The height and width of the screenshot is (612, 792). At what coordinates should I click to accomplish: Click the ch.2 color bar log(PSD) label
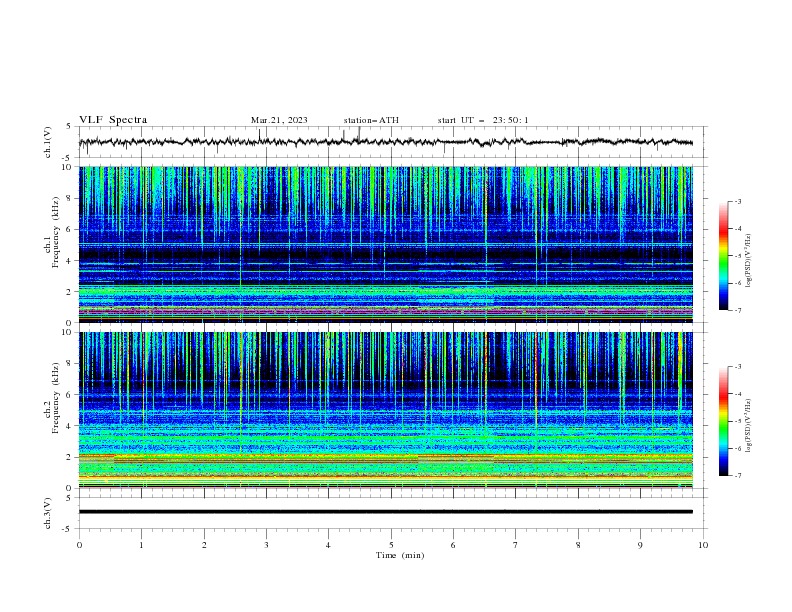pyautogui.click(x=749, y=426)
